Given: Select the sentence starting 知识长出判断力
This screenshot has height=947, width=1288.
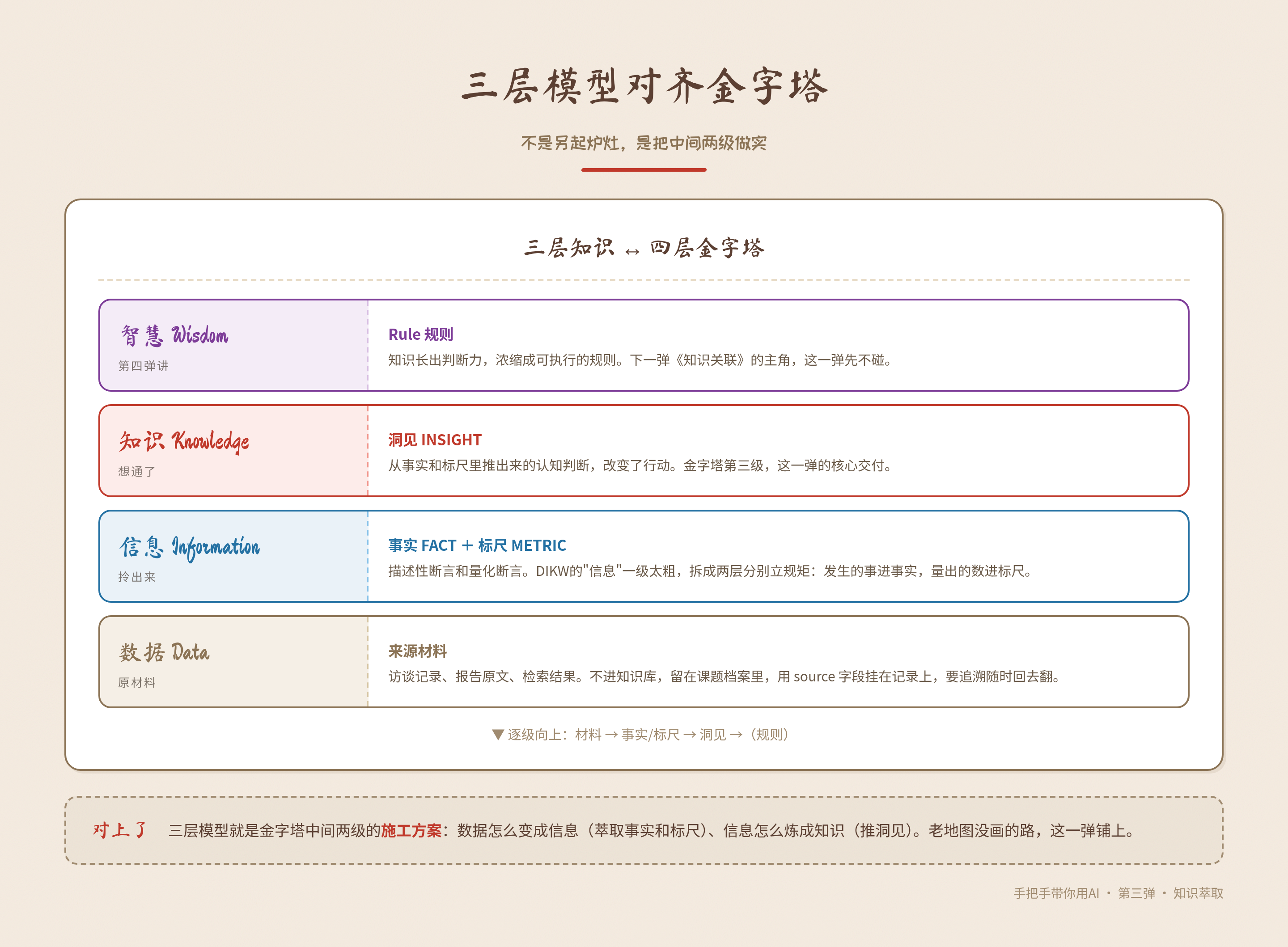Looking at the screenshot, I should coord(640,360).
